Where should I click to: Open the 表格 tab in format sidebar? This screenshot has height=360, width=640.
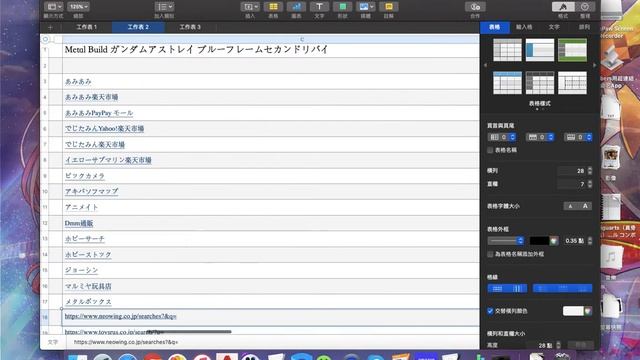[495, 27]
